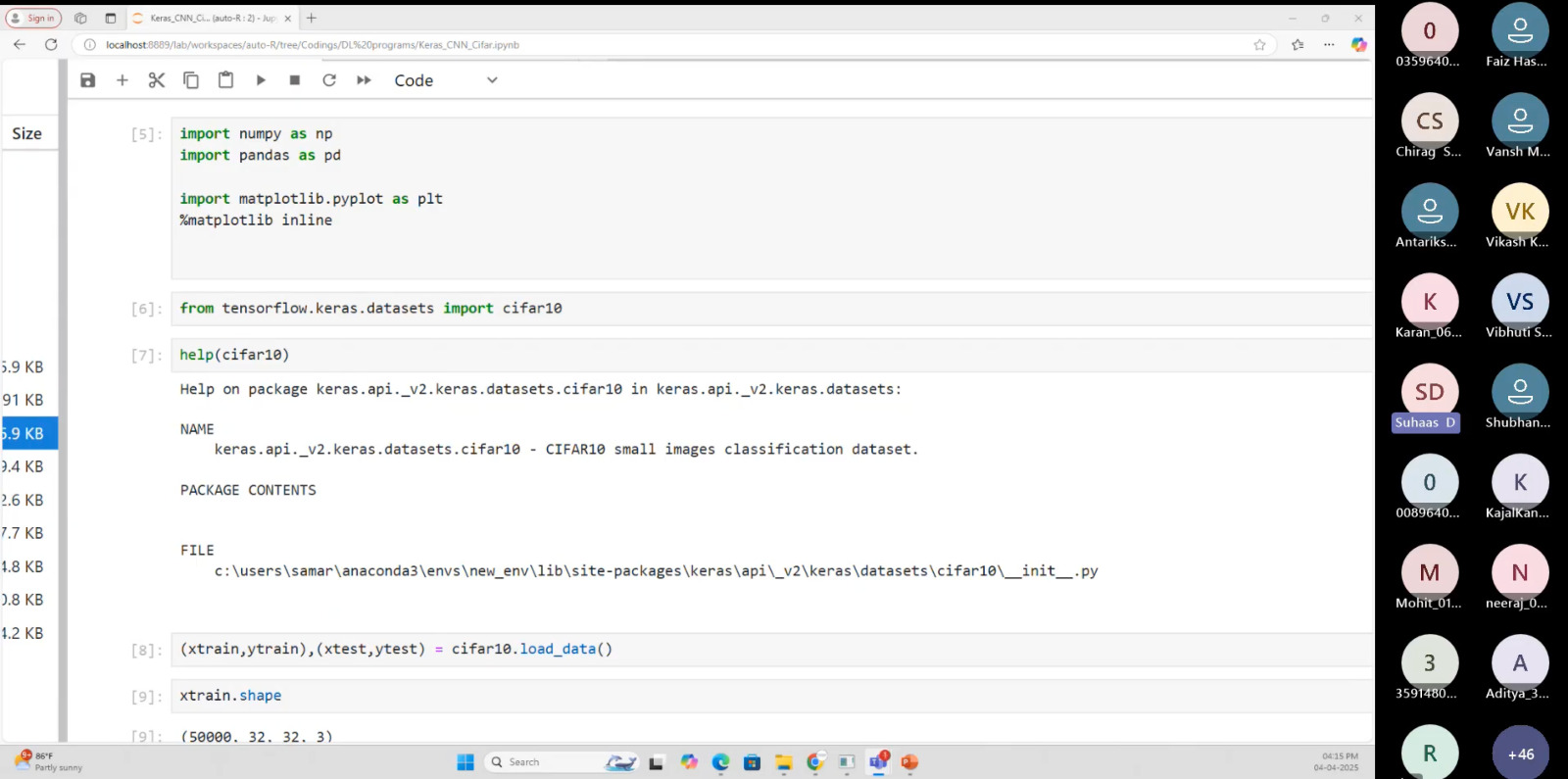Restart the kernel

(x=329, y=80)
